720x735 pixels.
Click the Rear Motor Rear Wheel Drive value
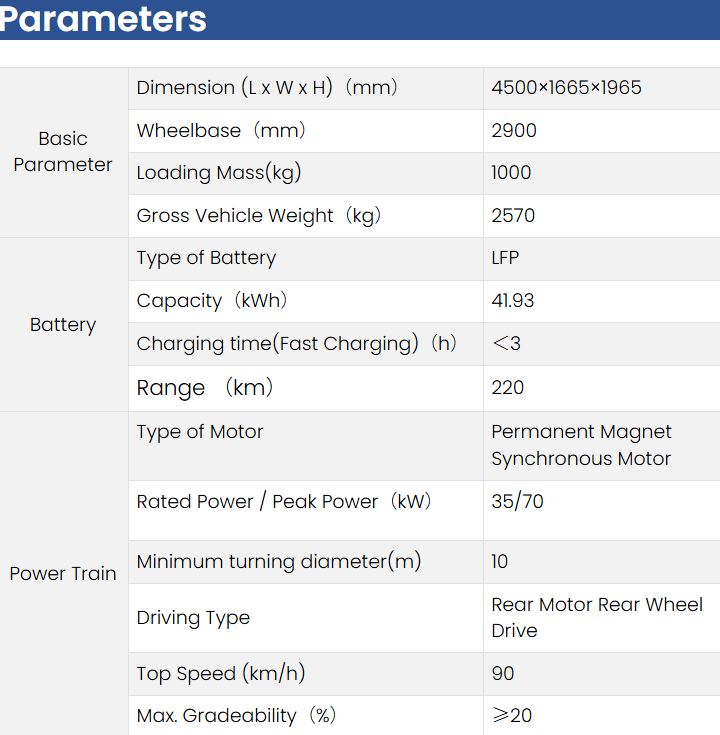597,618
